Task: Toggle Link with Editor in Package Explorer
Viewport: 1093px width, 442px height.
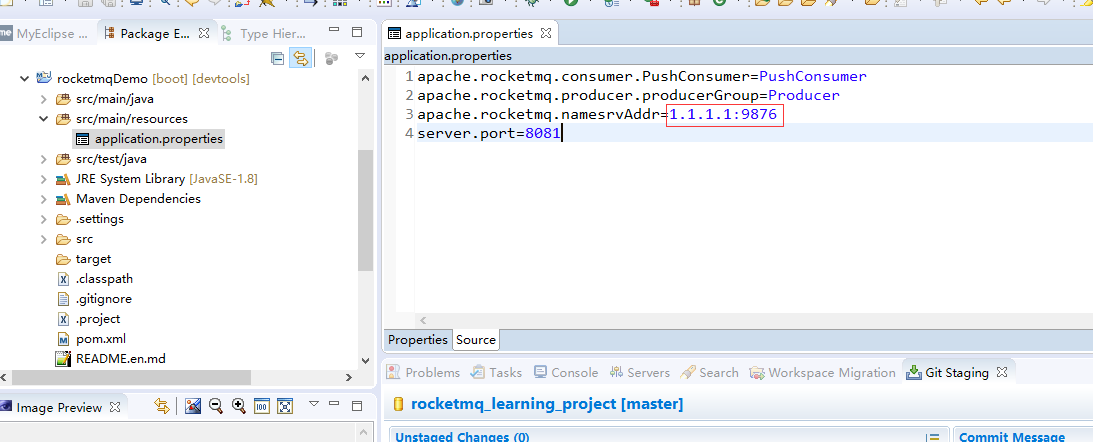Action: [300, 58]
